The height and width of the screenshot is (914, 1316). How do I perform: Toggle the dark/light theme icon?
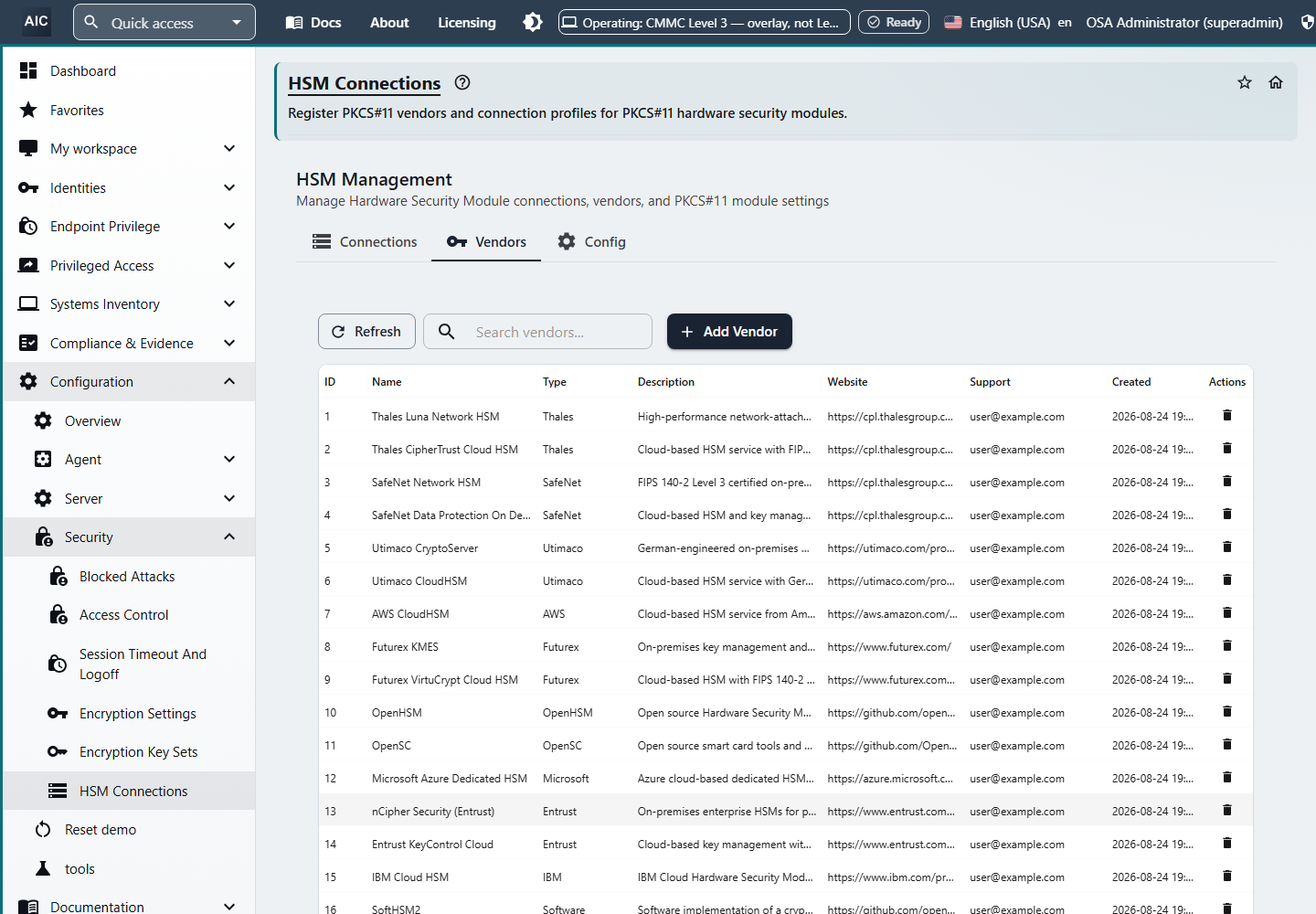coord(533,22)
